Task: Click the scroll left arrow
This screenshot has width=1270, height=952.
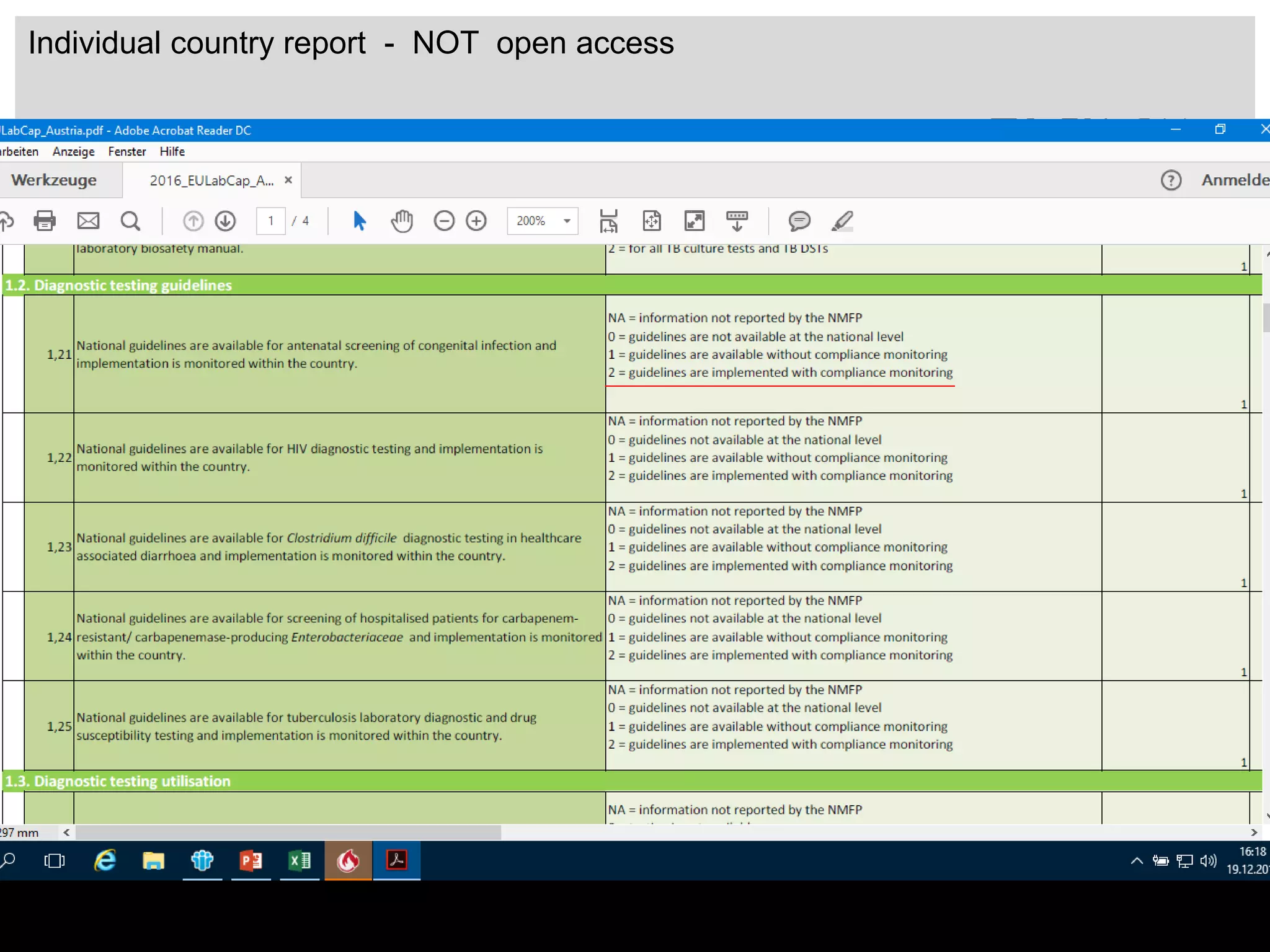Action: (x=66, y=832)
